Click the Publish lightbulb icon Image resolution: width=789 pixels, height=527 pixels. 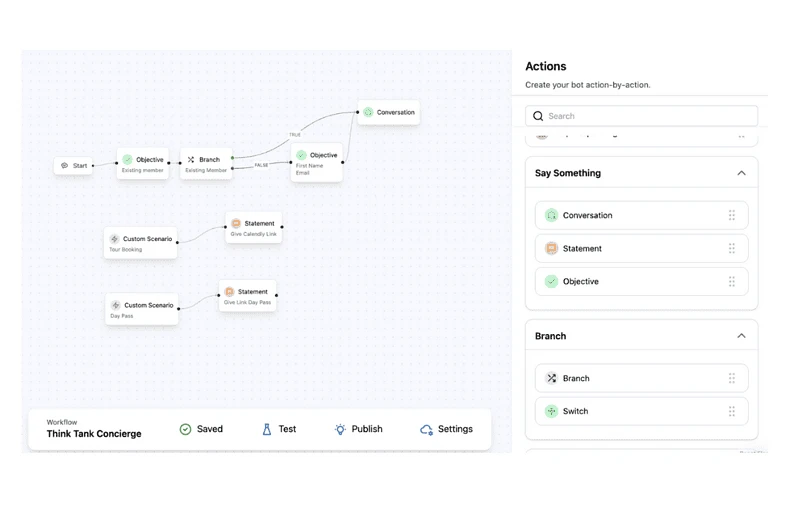coord(341,429)
